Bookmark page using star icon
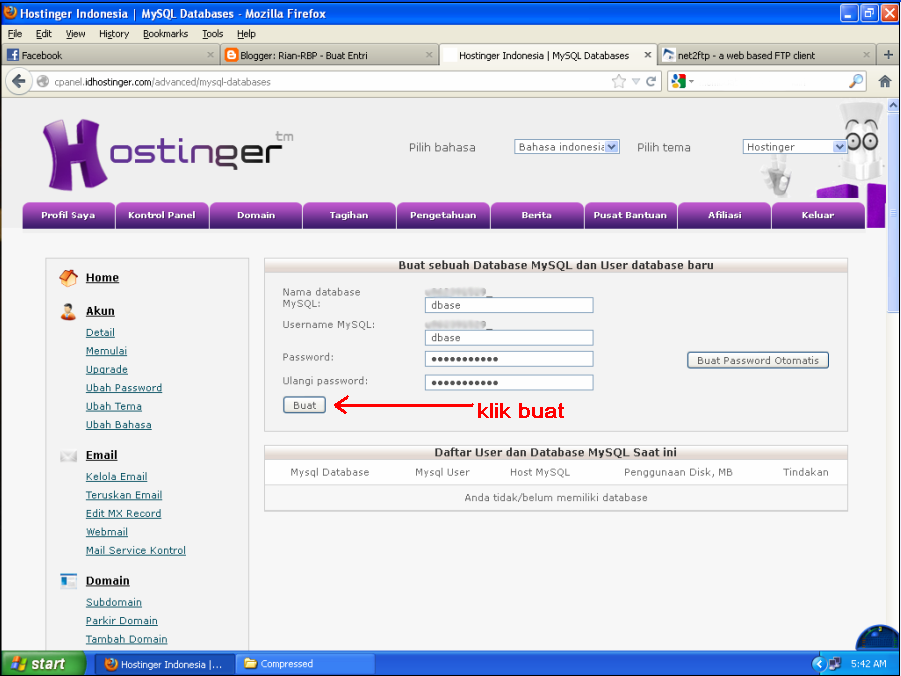Screen dimensions: 901x676 click(618, 82)
